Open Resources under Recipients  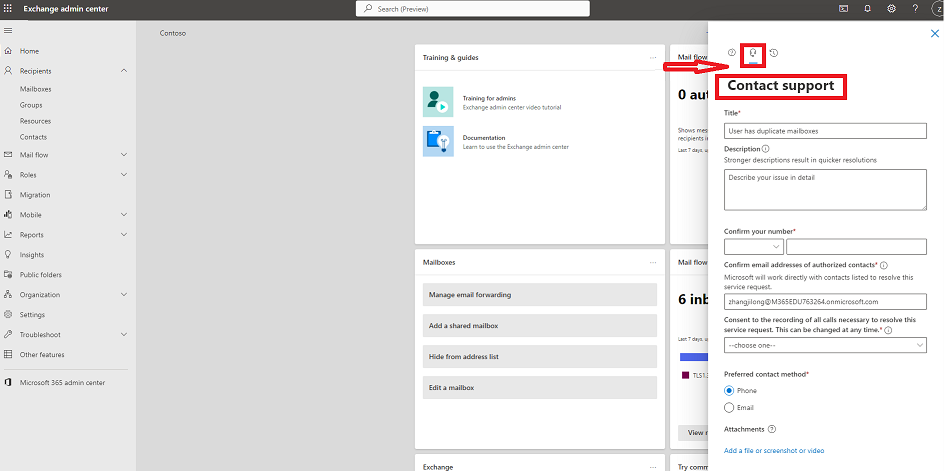[35, 121]
